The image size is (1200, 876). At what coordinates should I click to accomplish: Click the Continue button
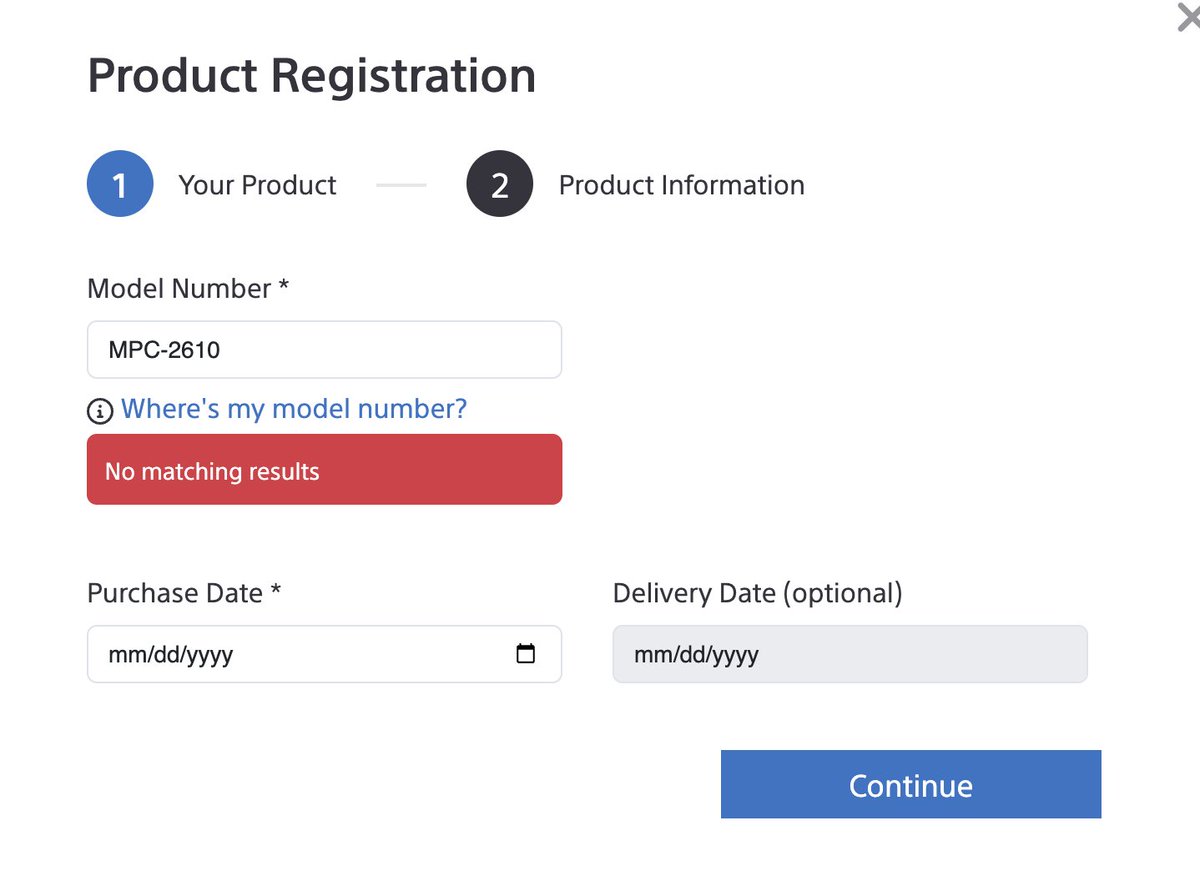pos(911,784)
